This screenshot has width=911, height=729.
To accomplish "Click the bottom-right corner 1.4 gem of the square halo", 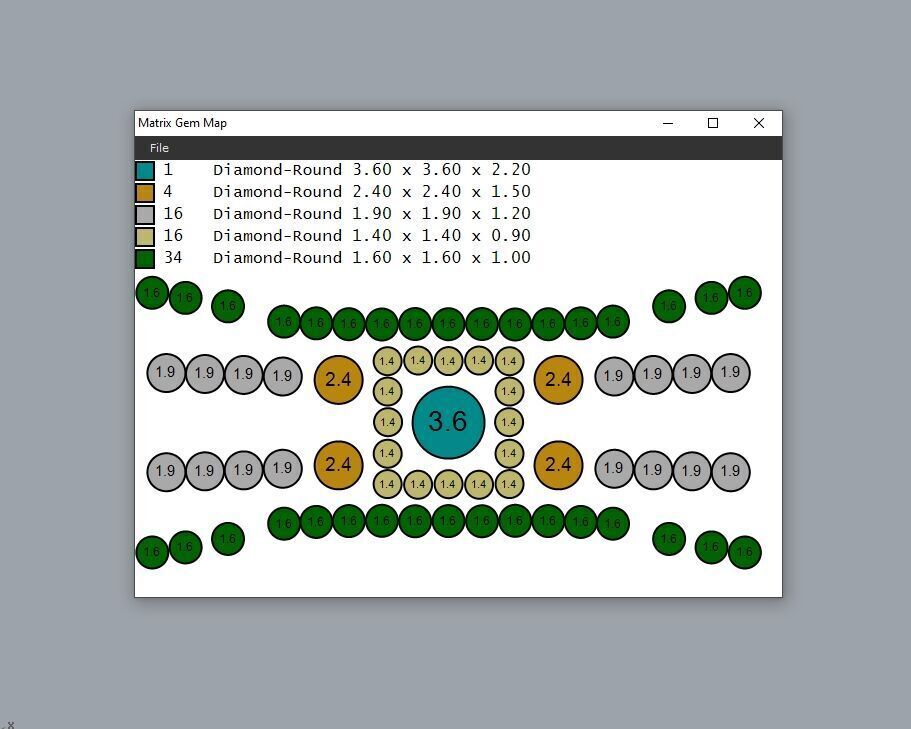I will click(x=510, y=484).
